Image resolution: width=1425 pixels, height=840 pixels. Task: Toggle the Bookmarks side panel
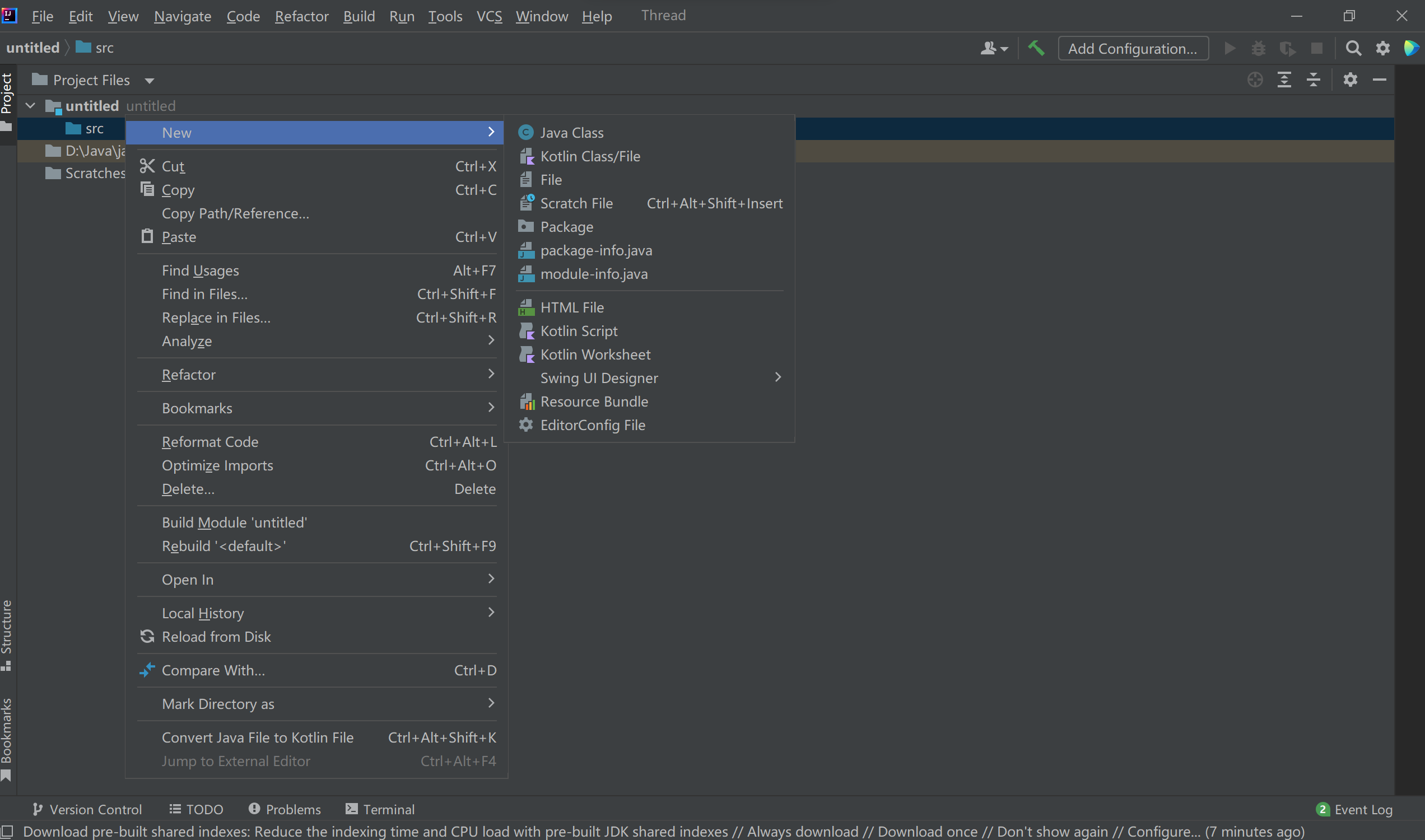7,738
